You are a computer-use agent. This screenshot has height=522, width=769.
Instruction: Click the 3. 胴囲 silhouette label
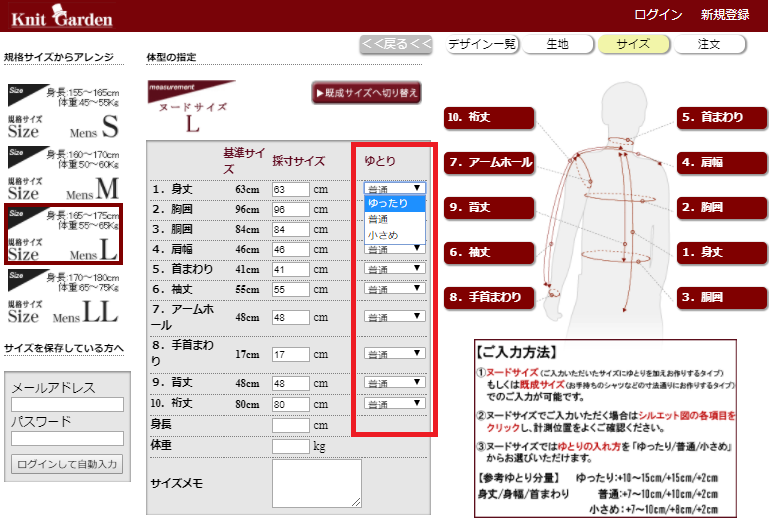(x=722, y=297)
